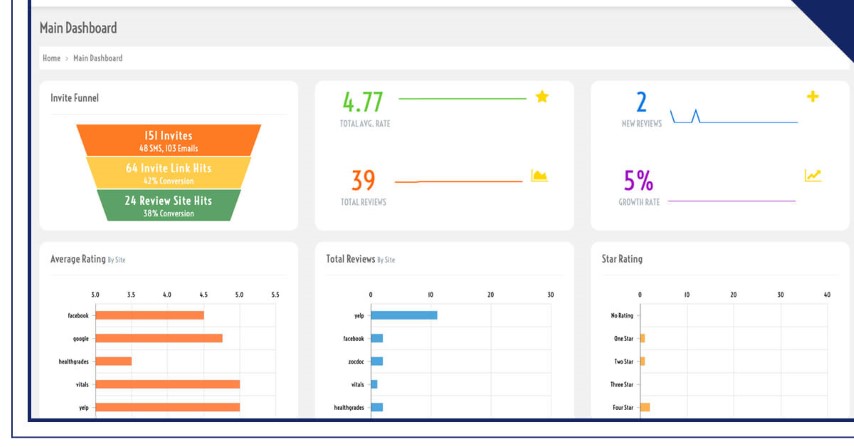Click the Main Dashboard breadcrumb entry
Viewport: 854px width, 447px height.
click(98, 58)
